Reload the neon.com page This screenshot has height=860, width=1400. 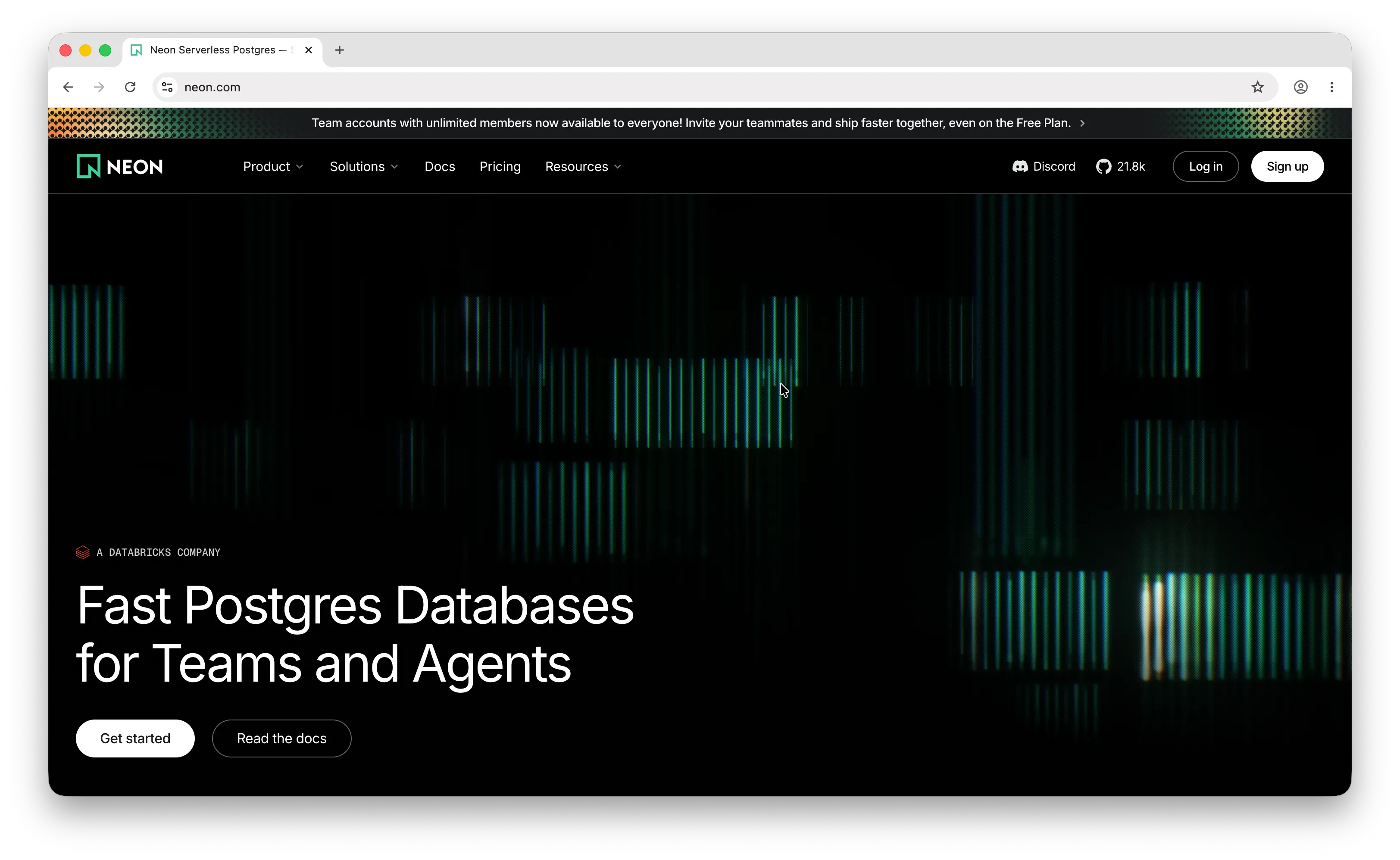click(x=130, y=87)
